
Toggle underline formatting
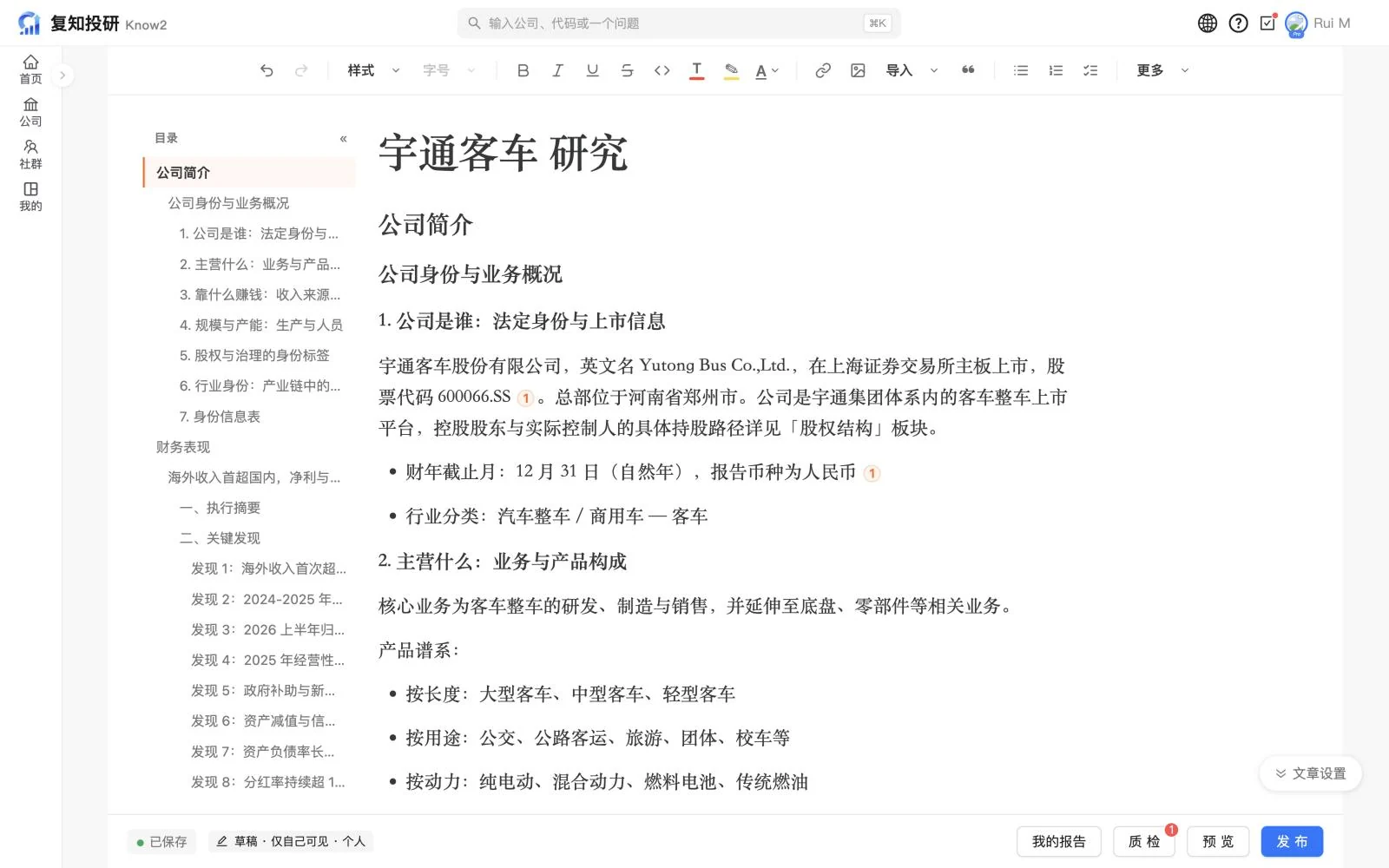[x=592, y=70]
